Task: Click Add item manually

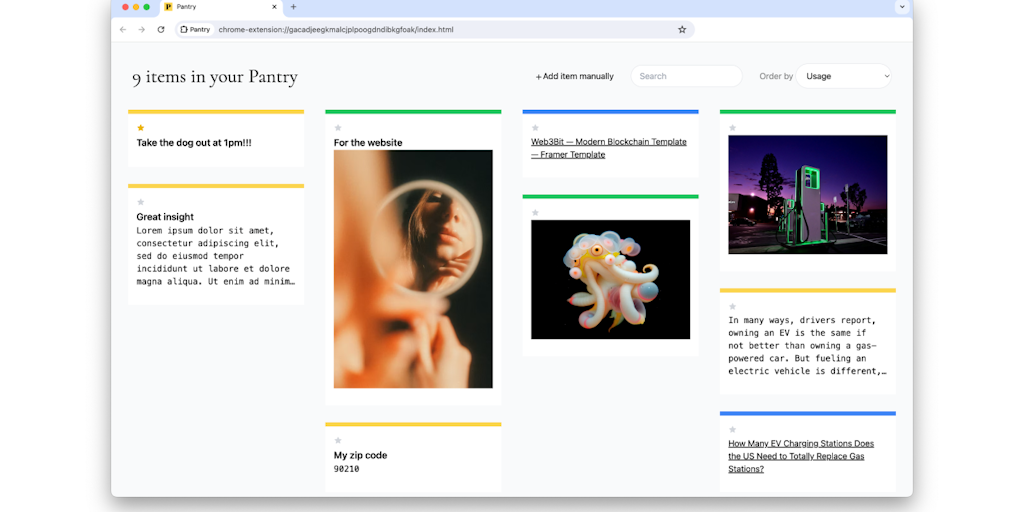Action: pyautogui.click(x=574, y=76)
